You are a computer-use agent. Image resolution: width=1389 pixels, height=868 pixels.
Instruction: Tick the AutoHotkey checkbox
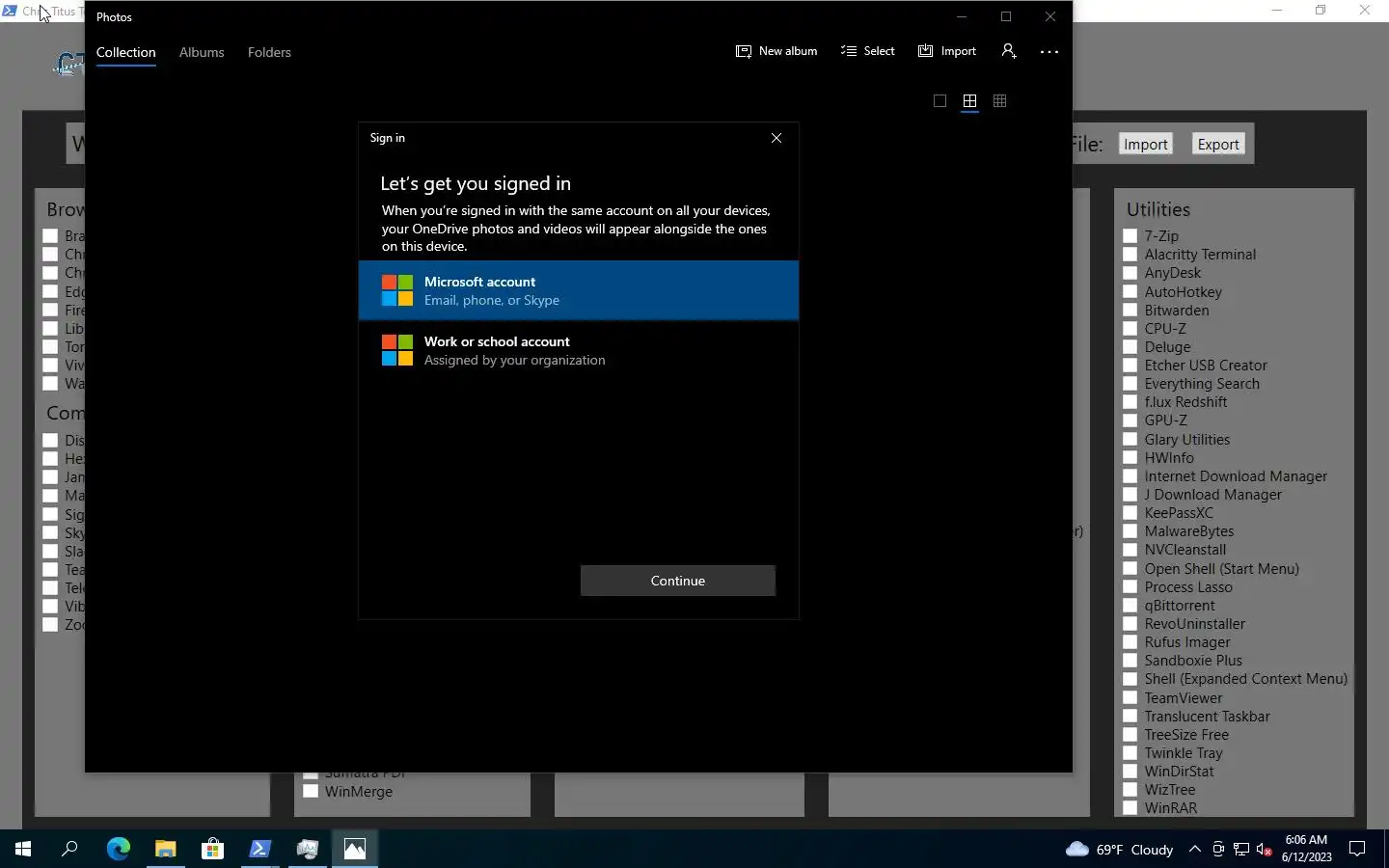[x=1130, y=291]
